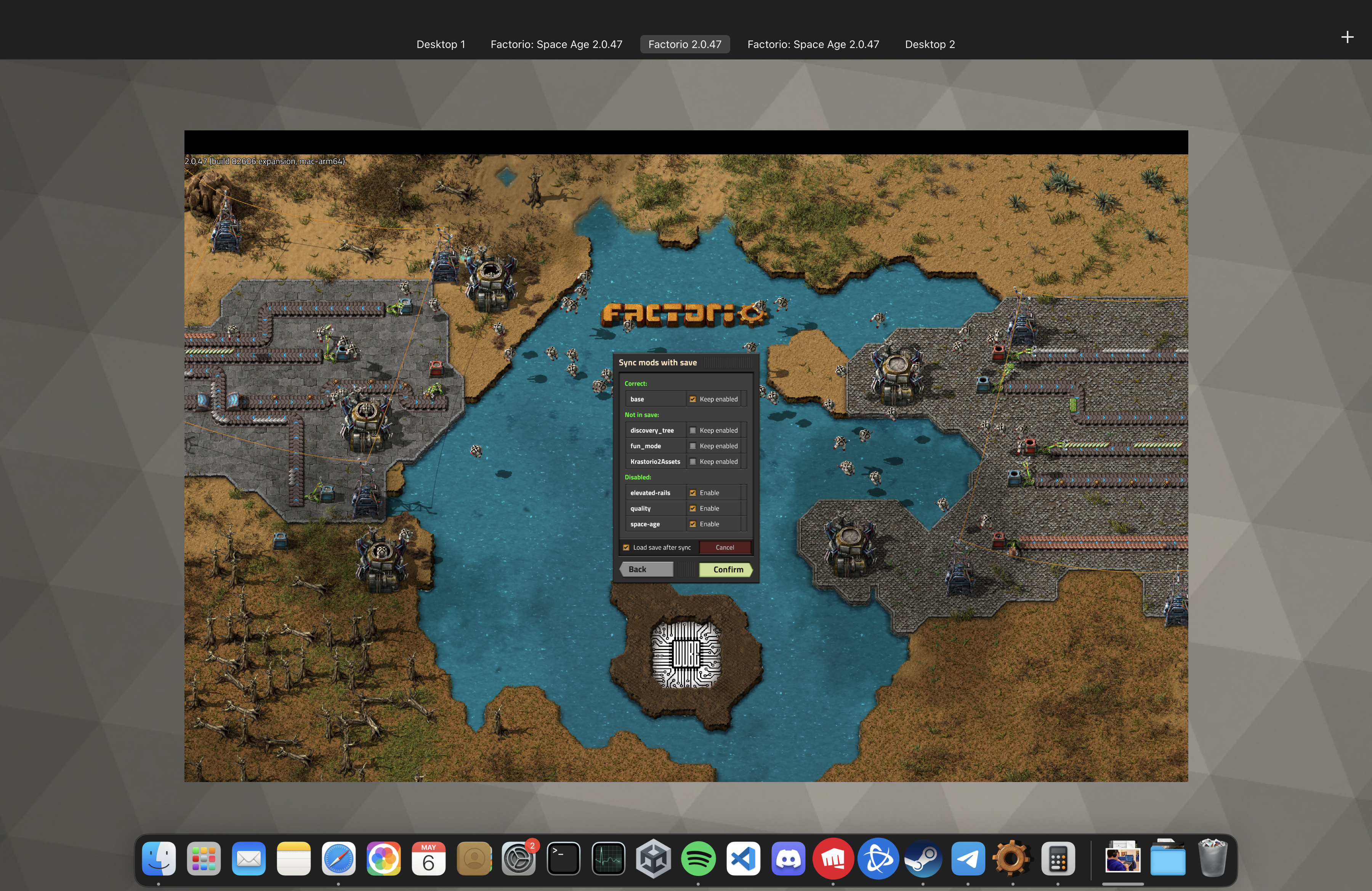Click the quality mod name

(641, 509)
